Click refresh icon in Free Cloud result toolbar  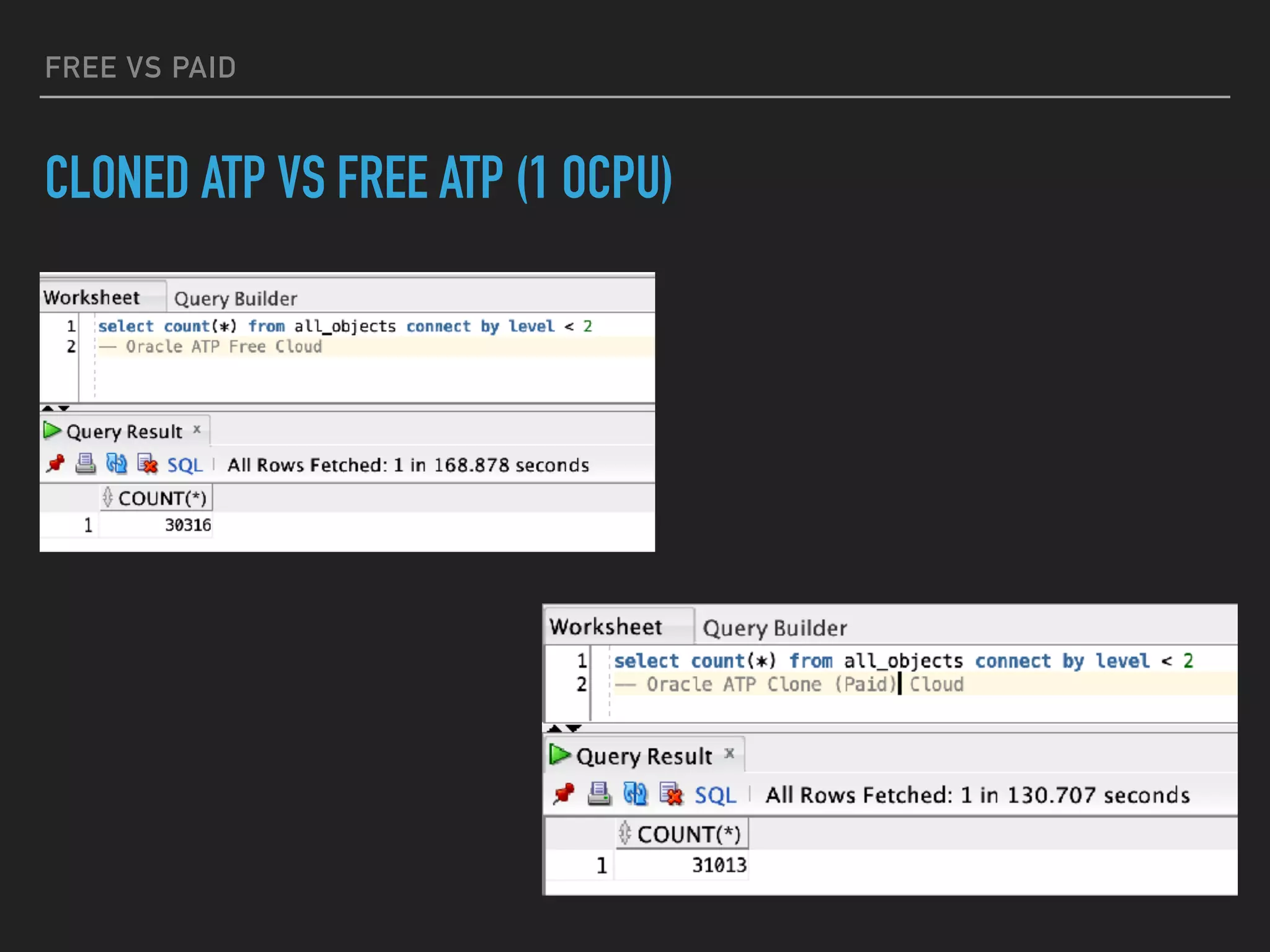(117, 464)
